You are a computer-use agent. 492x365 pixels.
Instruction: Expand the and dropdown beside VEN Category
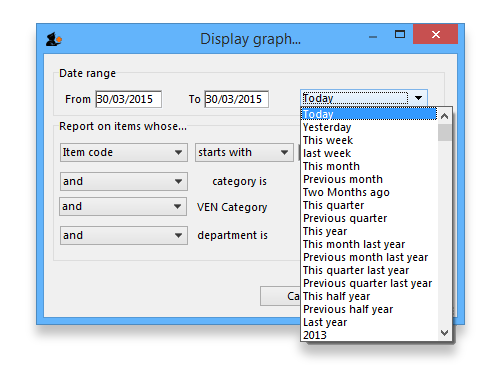coord(123,206)
